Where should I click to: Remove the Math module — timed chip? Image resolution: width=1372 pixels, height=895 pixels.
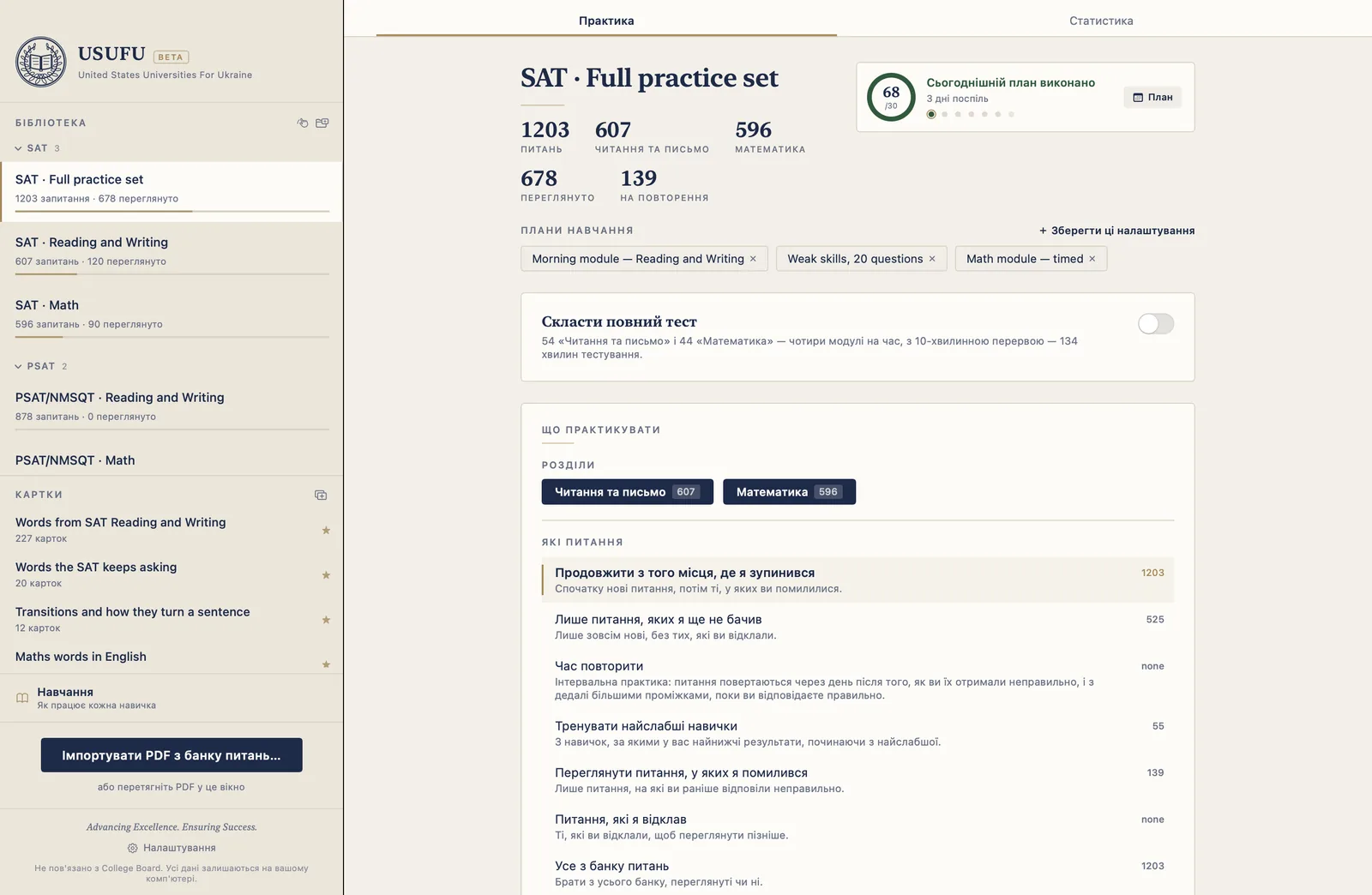point(1092,259)
